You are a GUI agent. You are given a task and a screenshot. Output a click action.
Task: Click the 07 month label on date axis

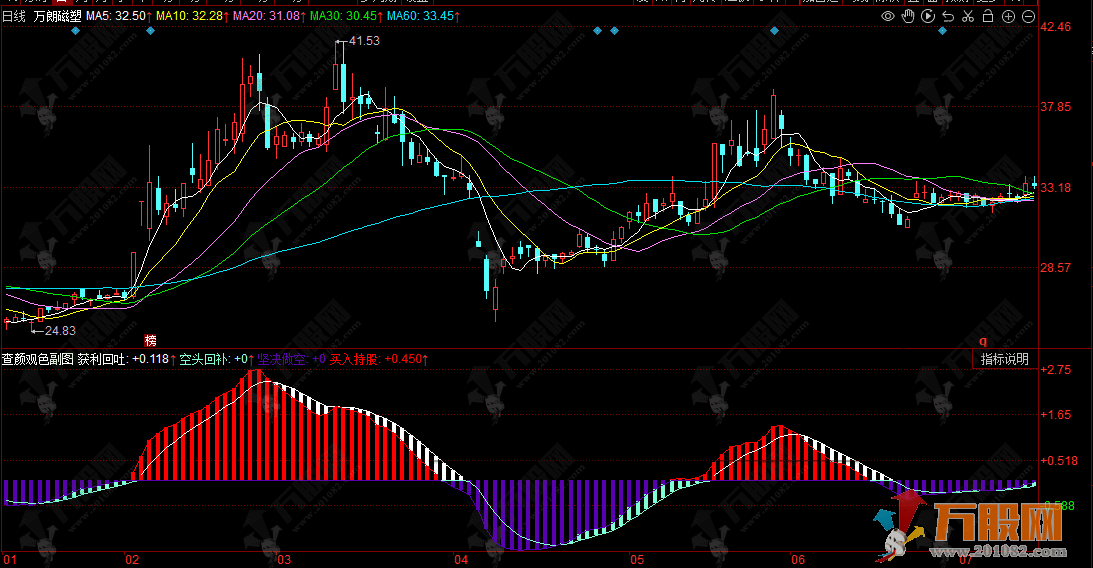(x=965, y=560)
